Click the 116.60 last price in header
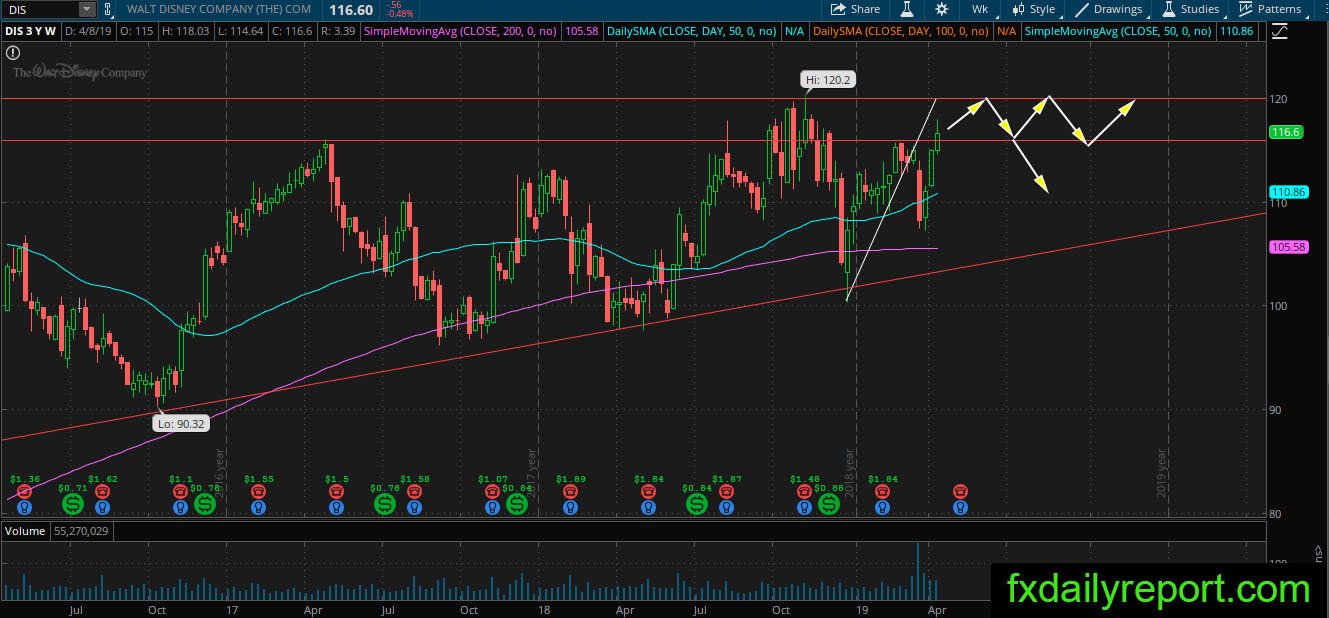The width and height of the screenshot is (1329, 618). tap(350, 9)
